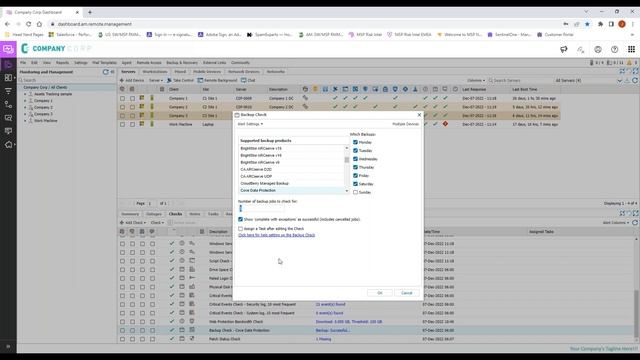Open the Reports menu
Image resolution: width=640 pixels, height=360 pixels.
[62, 63]
